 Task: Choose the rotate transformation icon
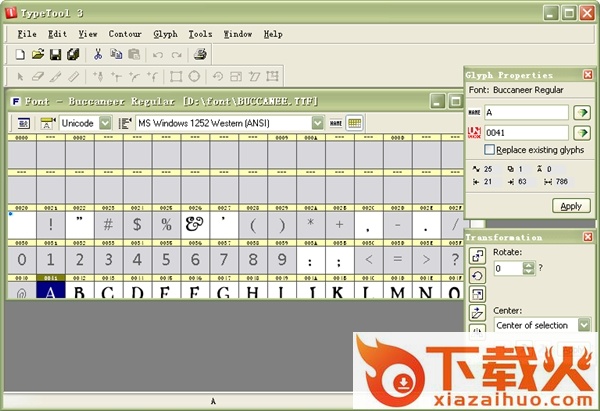click(477, 276)
